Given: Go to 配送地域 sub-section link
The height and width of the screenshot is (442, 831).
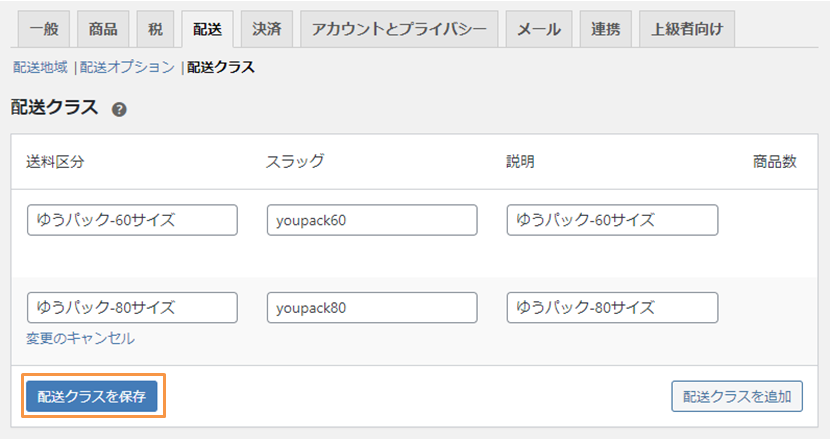Looking at the screenshot, I should pos(40,67).
